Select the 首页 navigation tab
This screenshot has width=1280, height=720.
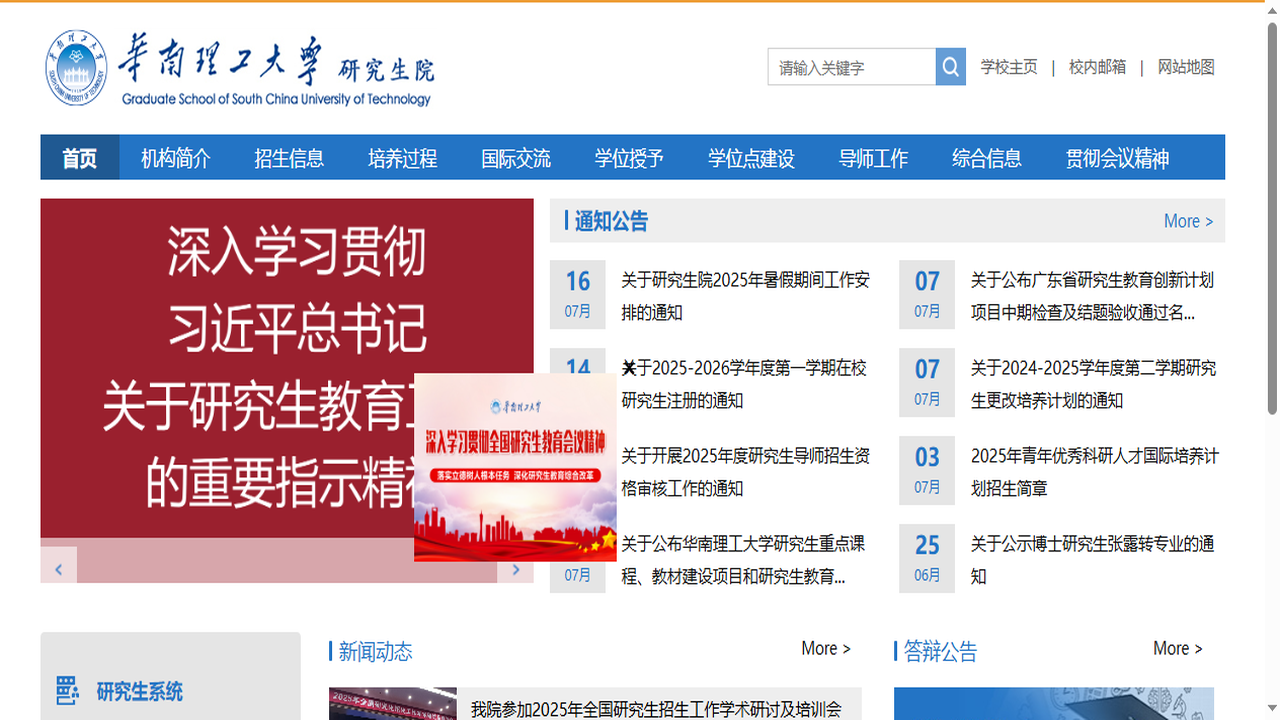[79, 157]
